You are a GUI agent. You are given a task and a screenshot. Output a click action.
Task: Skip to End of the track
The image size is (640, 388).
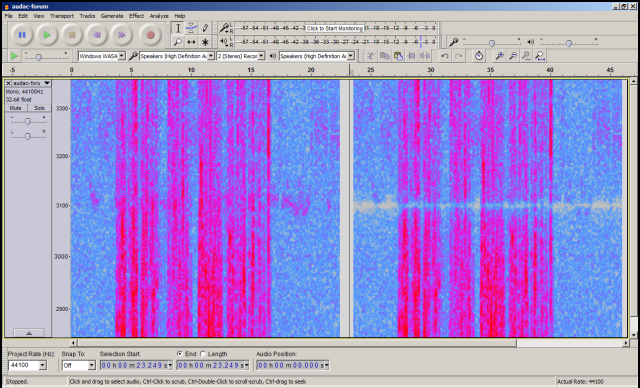click(122, 35)
